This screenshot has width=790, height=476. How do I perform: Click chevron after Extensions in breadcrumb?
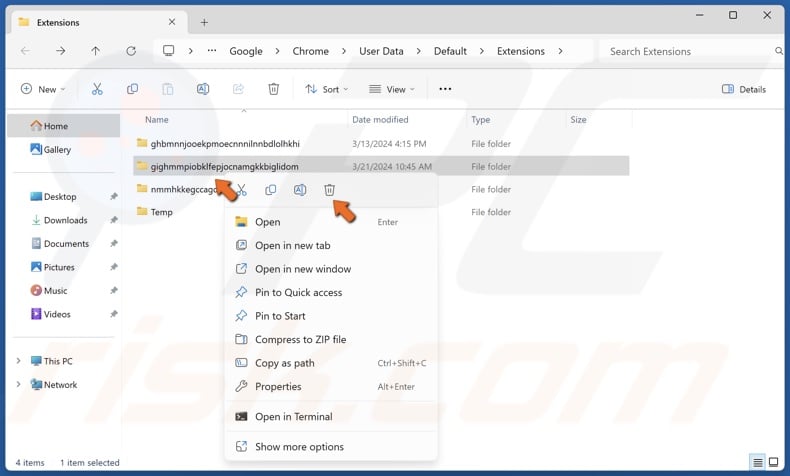coord(560,51)
